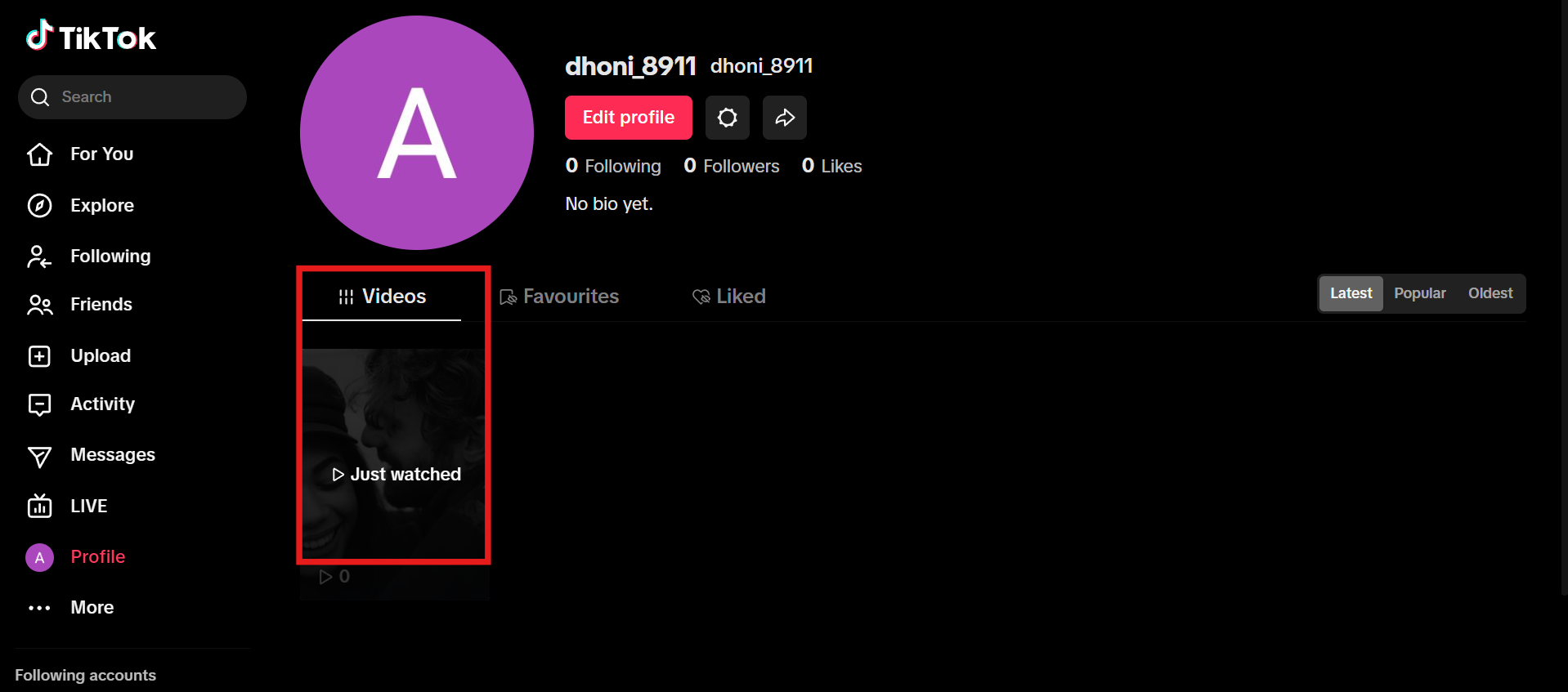Image resolution: width=1568 pixels, height=692 pixels.
Task: Open the For You feed
Action: tap(101, 154)
